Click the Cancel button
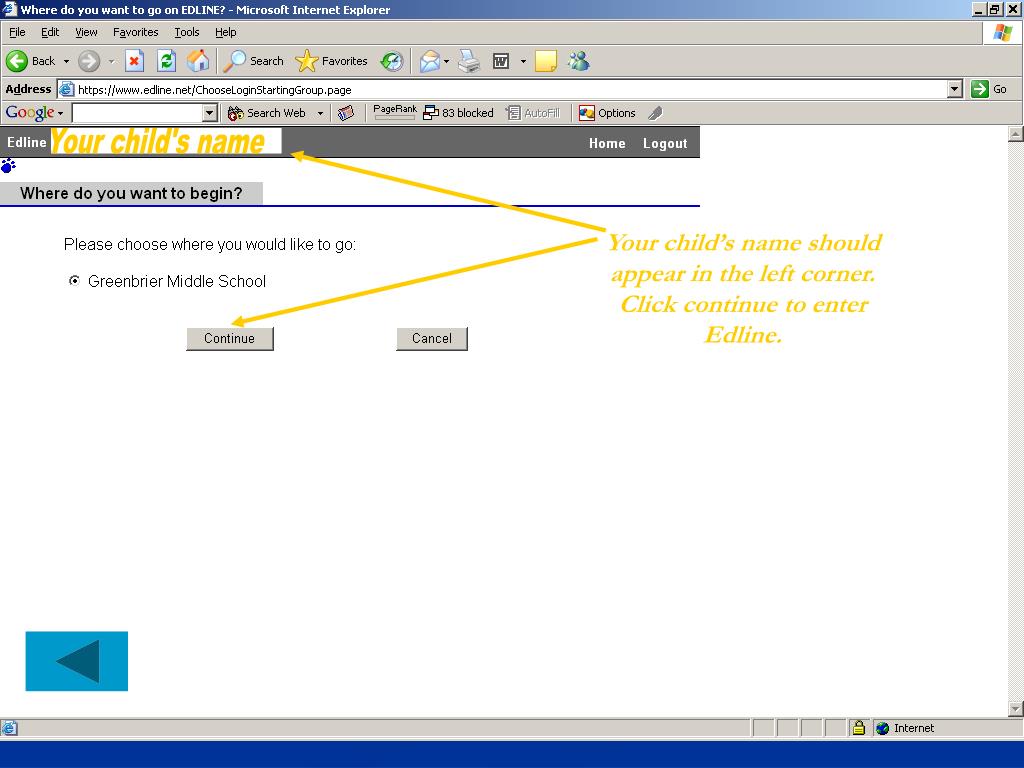 432,339
